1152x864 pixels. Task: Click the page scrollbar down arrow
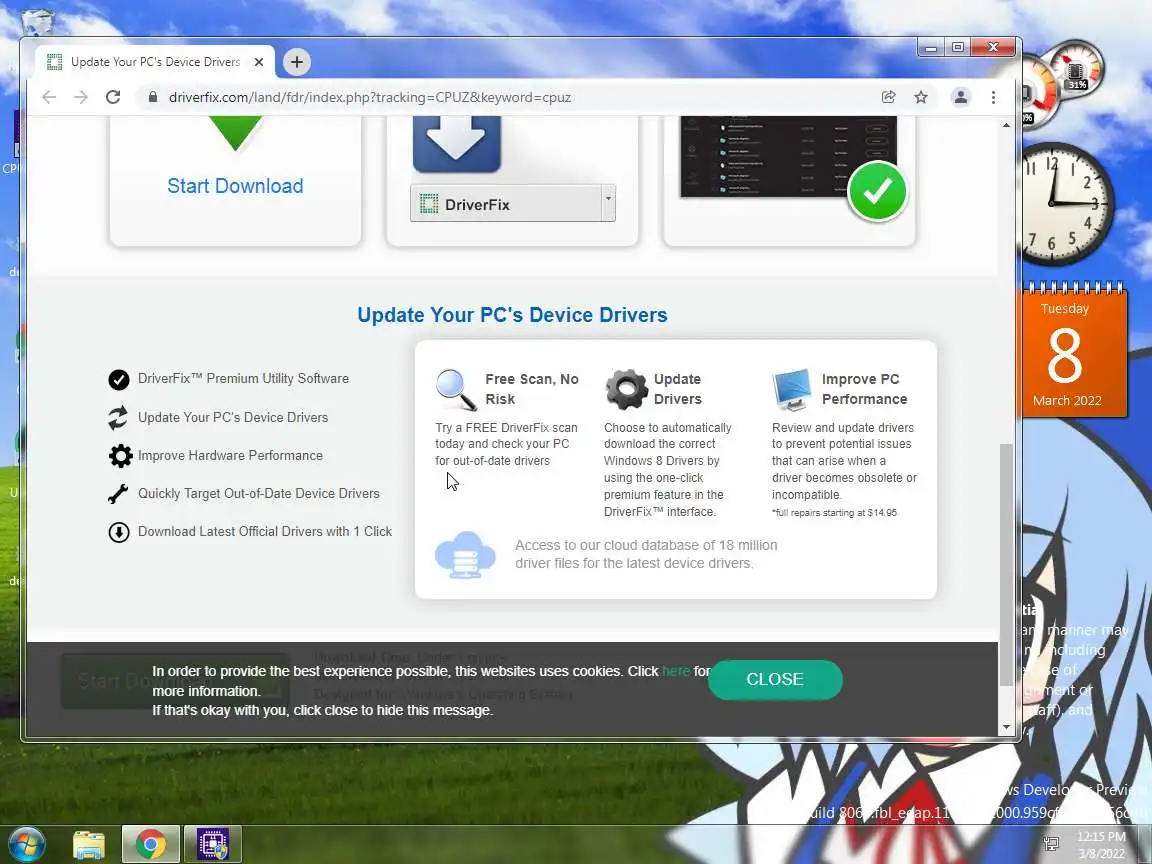(x=1007, y=727)
